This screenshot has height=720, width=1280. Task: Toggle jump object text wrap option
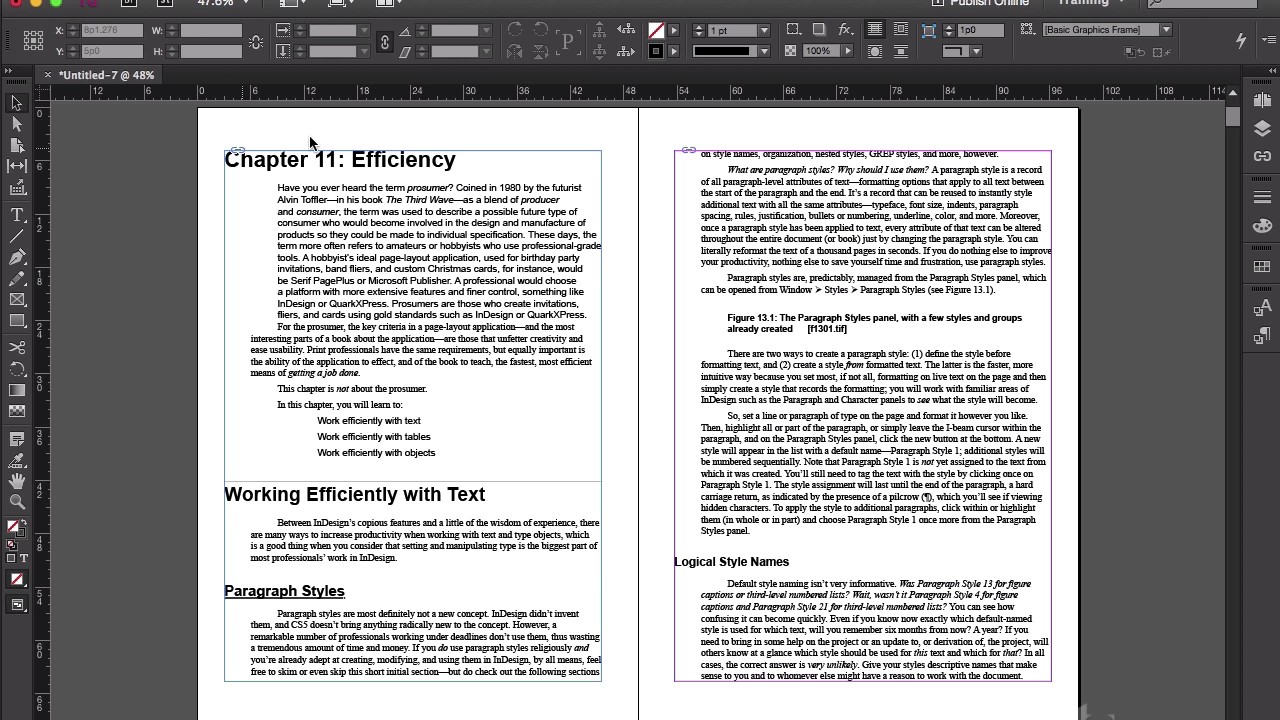[x=901, y=51]
